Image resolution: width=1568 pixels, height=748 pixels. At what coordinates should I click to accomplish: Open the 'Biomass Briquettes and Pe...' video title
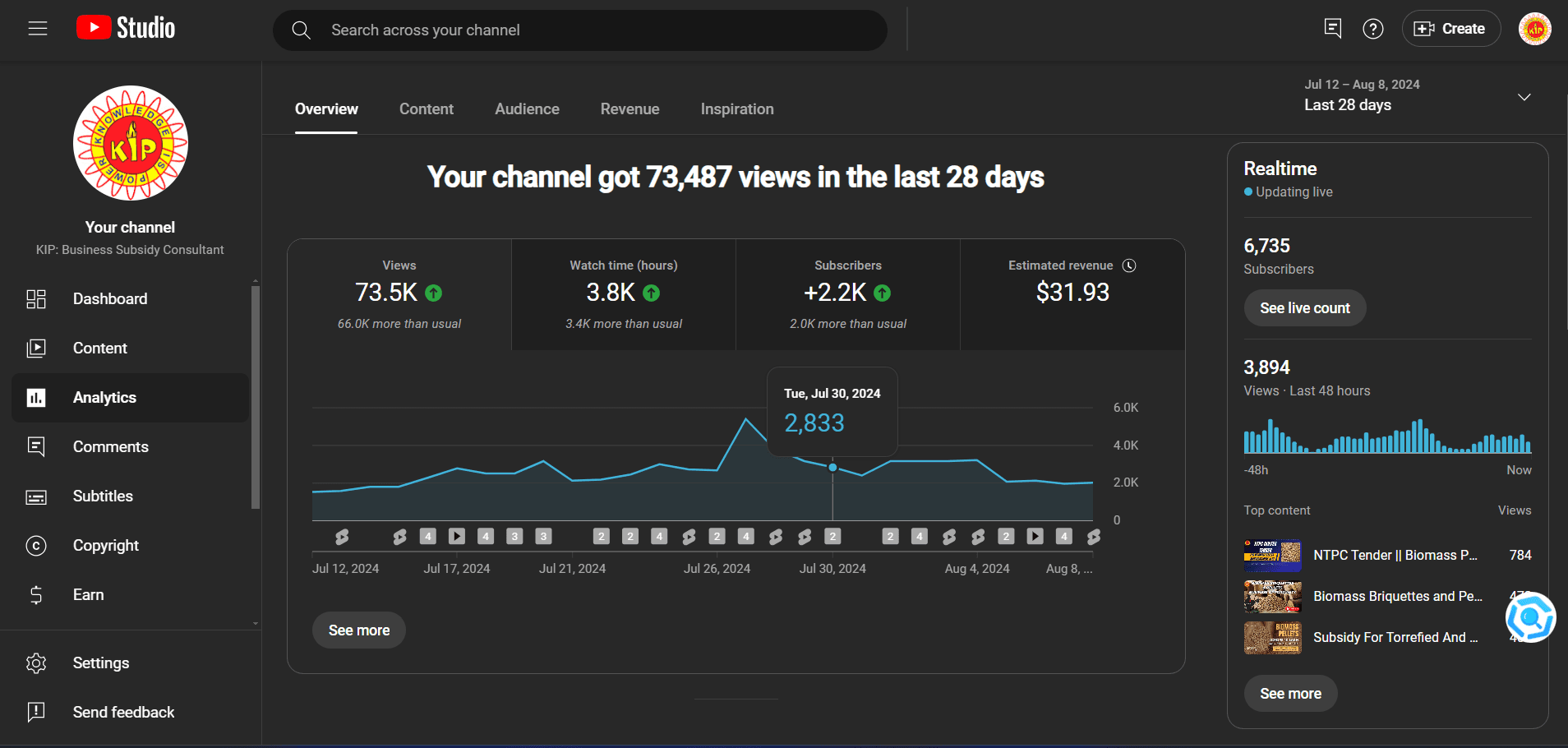point(1398,597)
